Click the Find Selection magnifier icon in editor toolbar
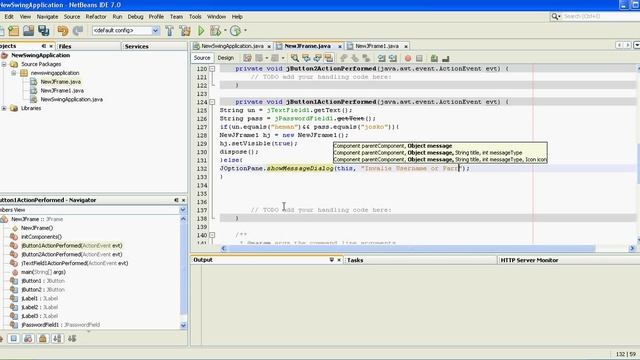640x360 pixels. click(x=294, y=58)
